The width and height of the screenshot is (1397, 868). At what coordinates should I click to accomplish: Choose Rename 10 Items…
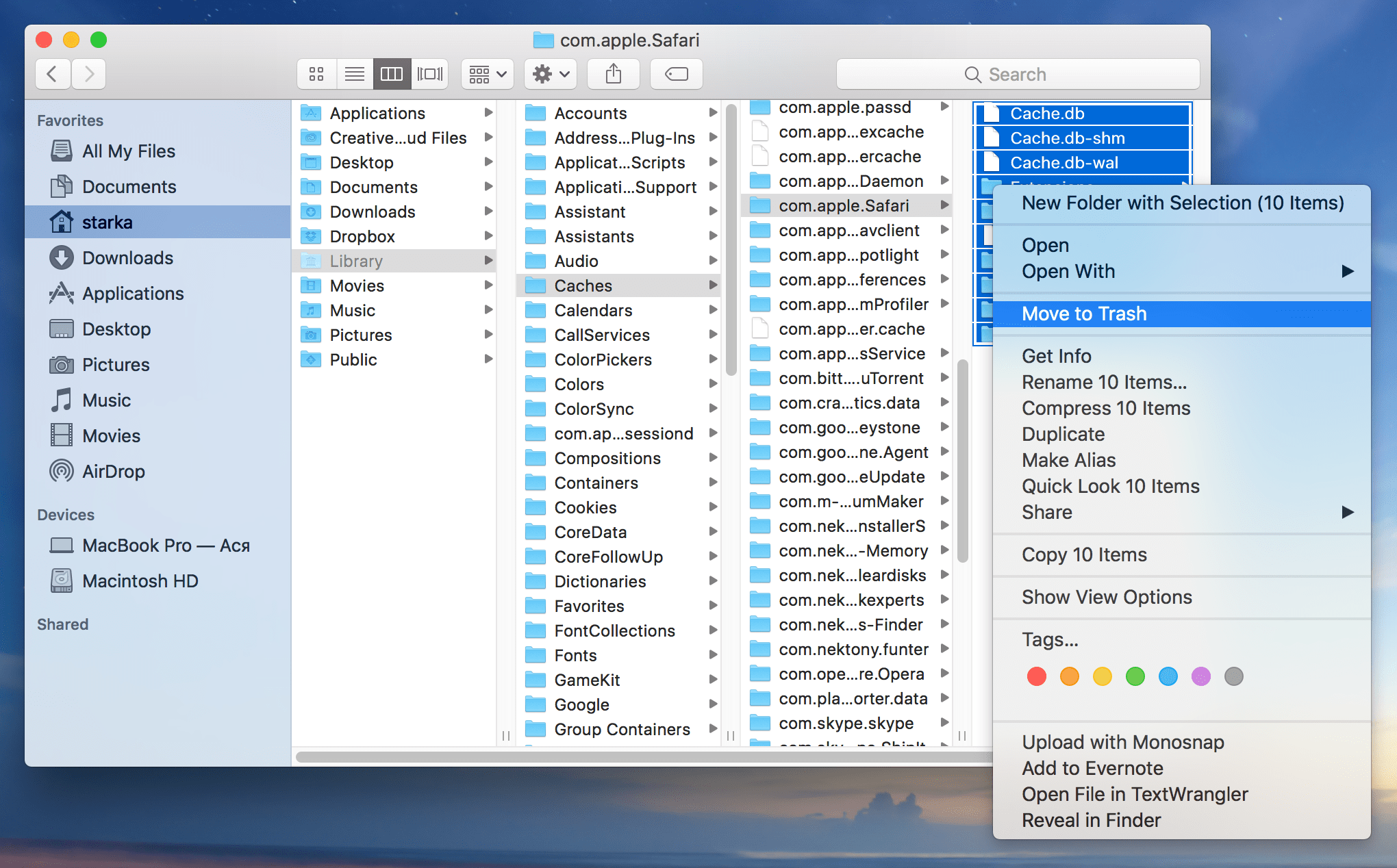coord(1182,382)
